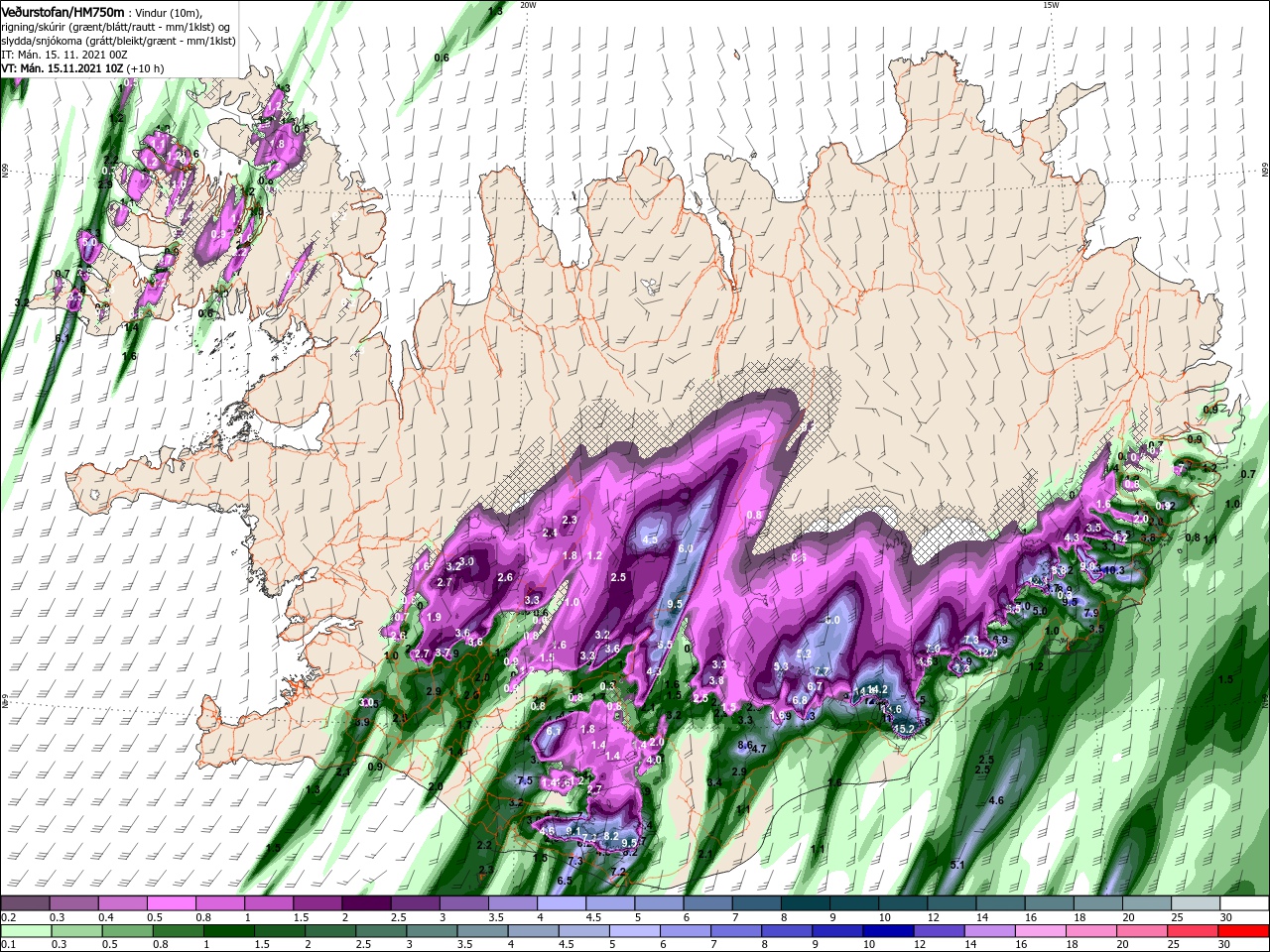Click the 10.3 precipitation value on the map
The image size is (1270, 952).
point(1113,570)
